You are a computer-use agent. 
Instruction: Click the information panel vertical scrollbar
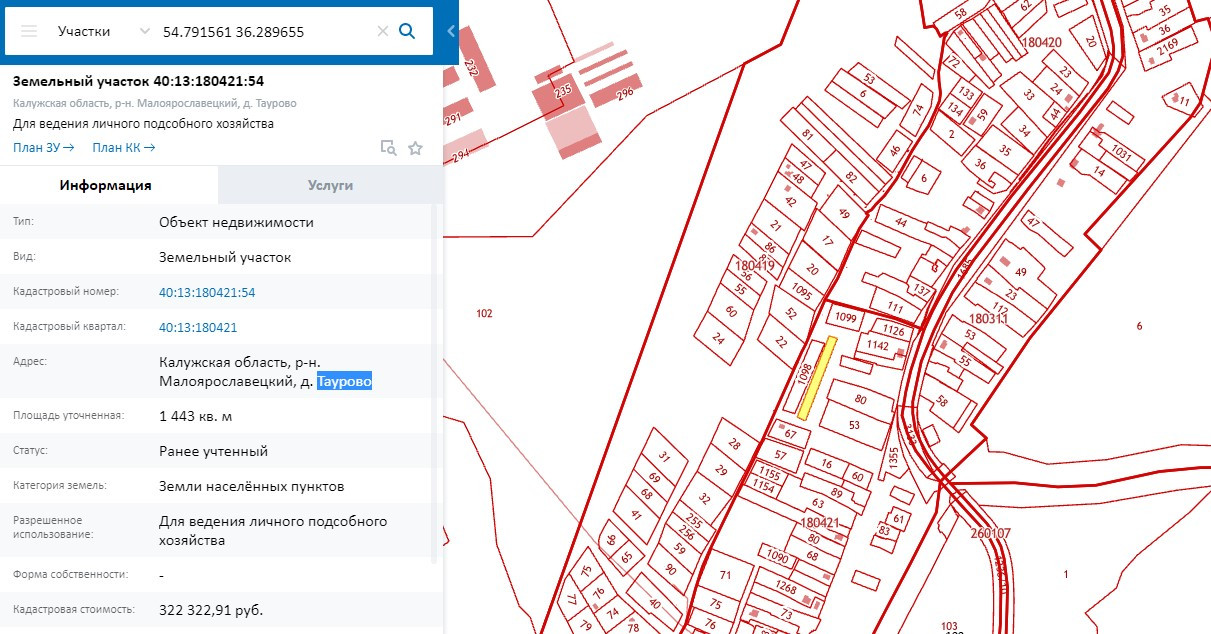tap(435, 380)
